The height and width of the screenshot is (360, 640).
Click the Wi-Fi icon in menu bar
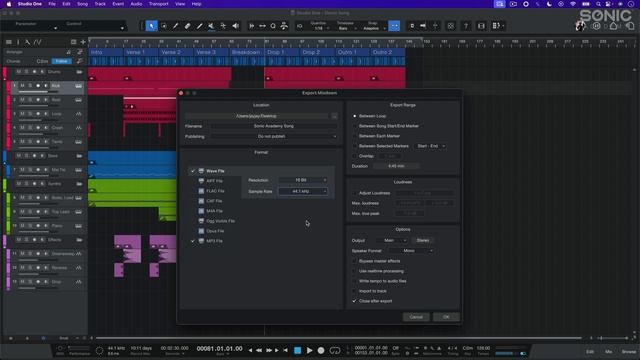[573, 4]
